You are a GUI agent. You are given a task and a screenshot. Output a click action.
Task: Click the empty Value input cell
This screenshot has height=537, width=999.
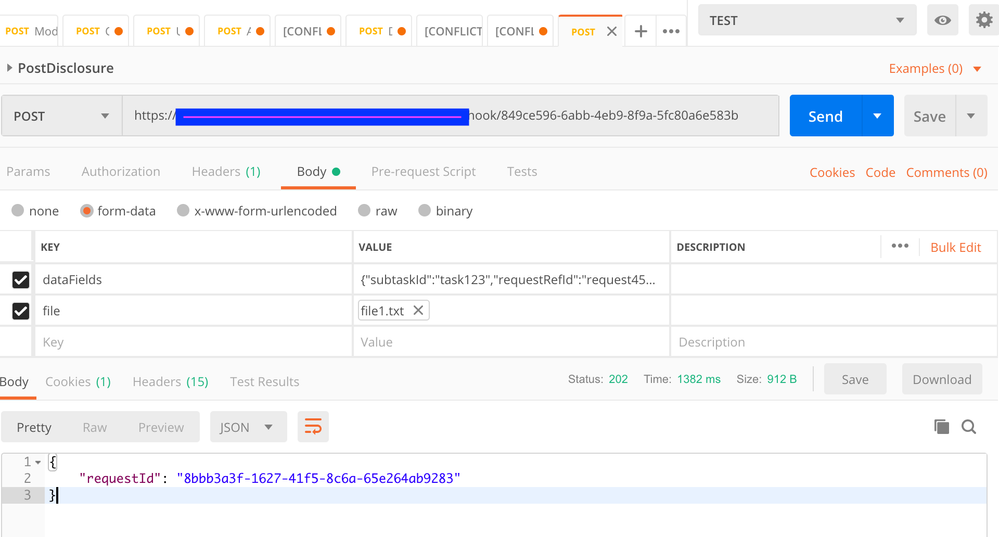click(511, 342)
